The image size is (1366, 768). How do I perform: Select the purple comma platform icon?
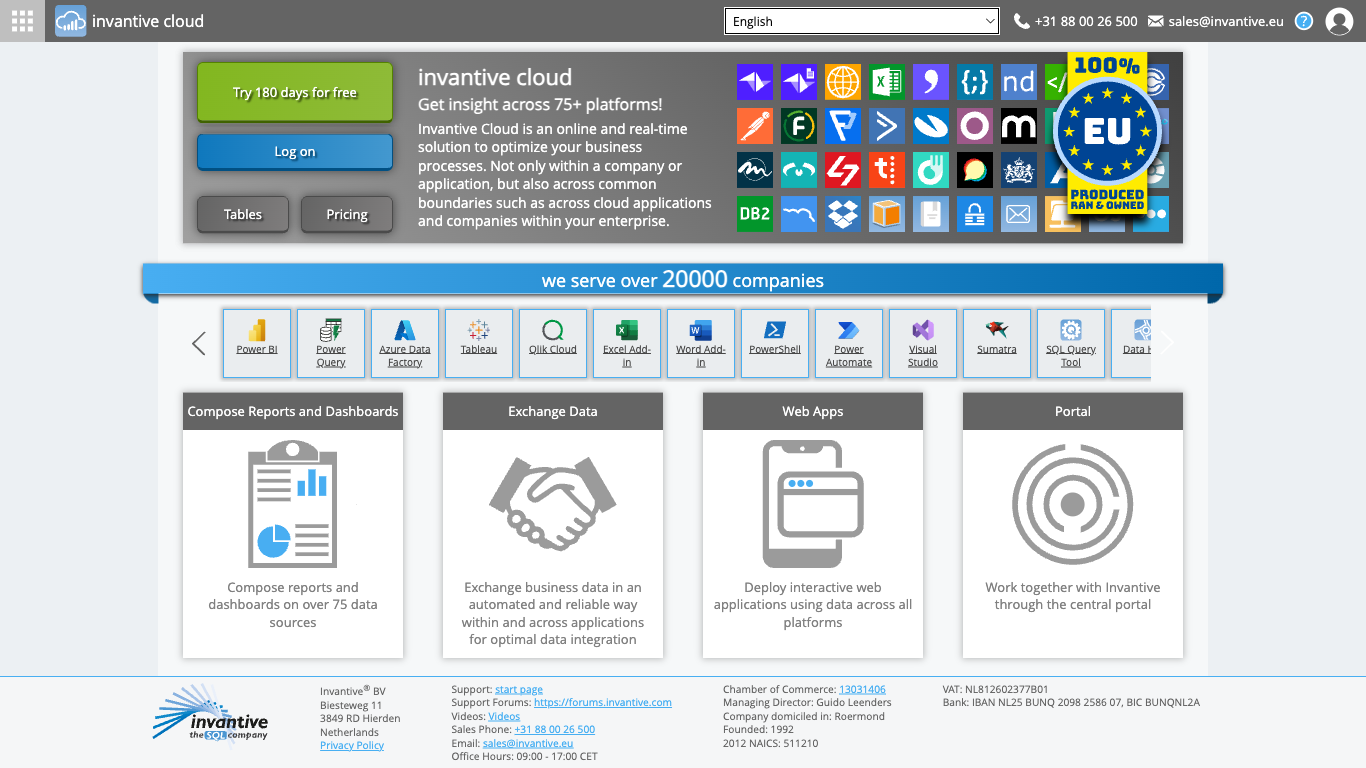(931, 82)
